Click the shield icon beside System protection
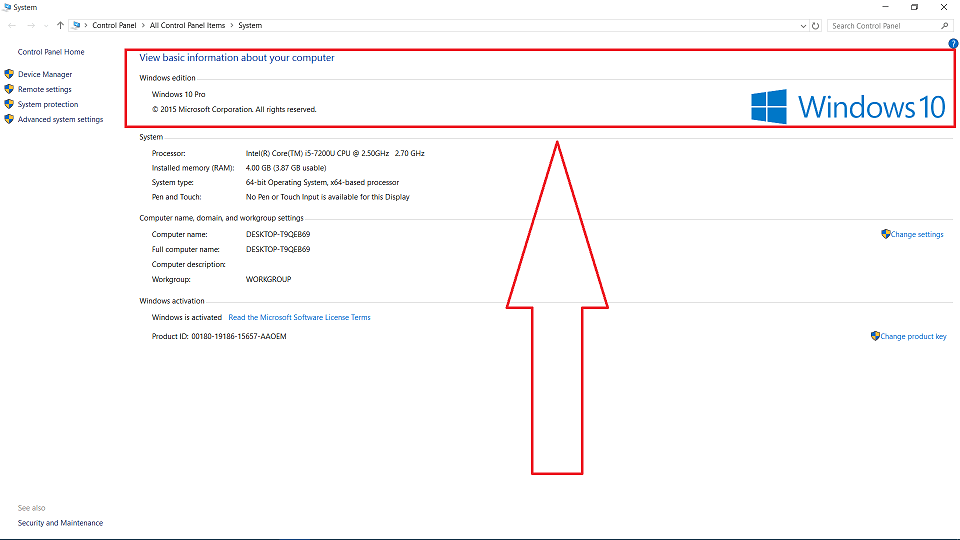Screen dimensions: 960x540 pos(9,104)
